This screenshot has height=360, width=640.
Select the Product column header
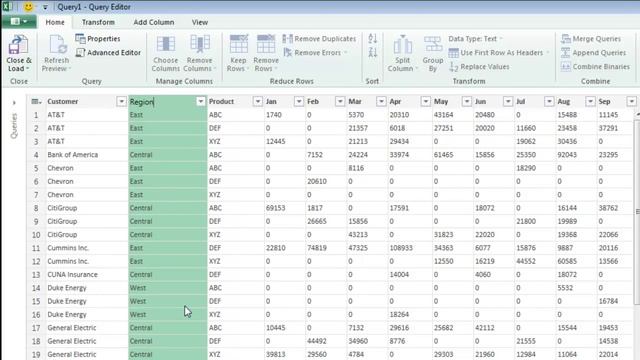221,101
